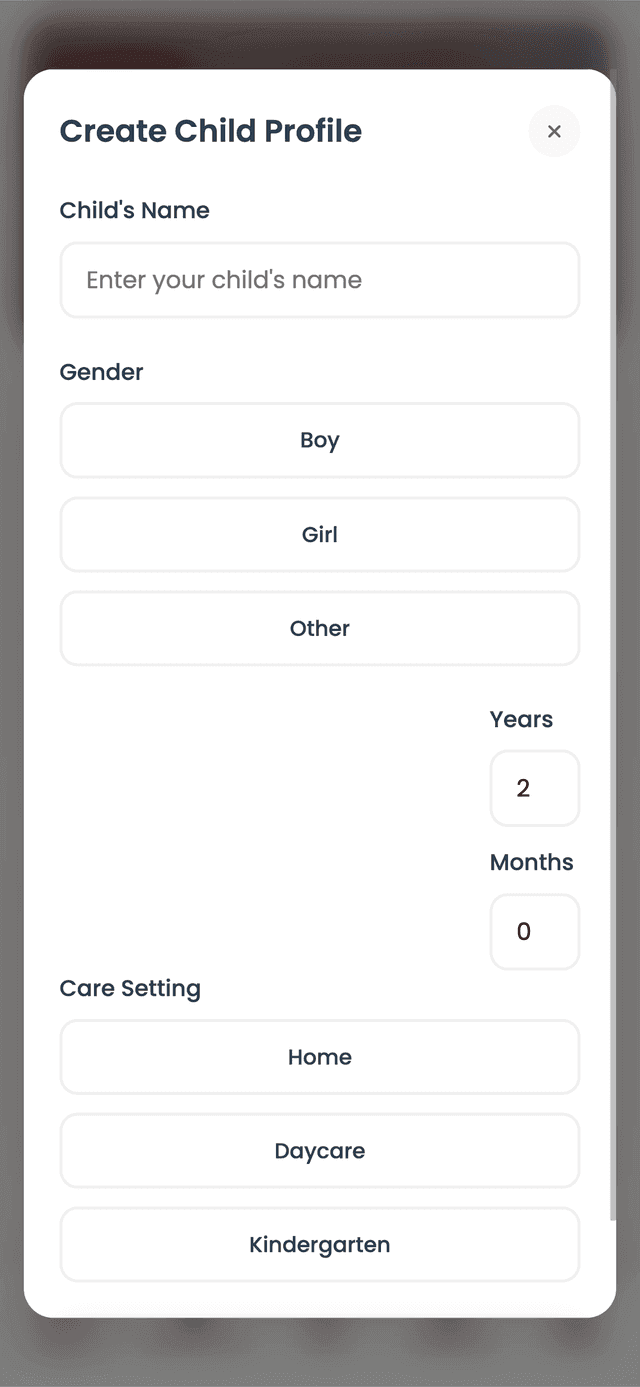Choose Daycare as the care setting
640x1387 pixels.
click(319, 1150)
